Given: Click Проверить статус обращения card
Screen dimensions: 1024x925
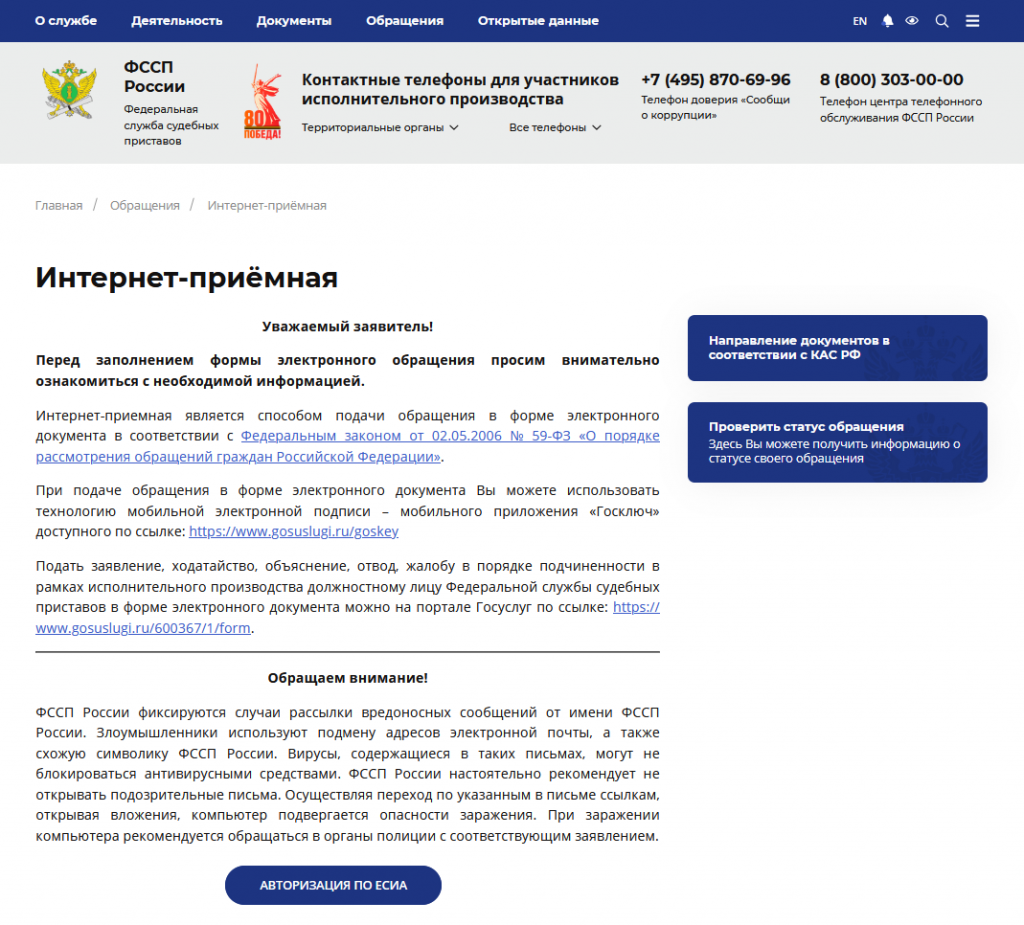Looking at the screenshot, I should tap(837, 442).
